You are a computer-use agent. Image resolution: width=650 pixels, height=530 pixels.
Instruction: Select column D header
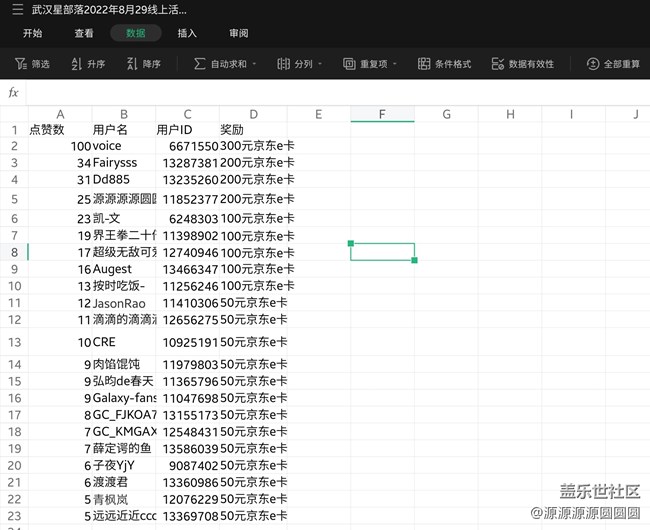coord(253,114)
